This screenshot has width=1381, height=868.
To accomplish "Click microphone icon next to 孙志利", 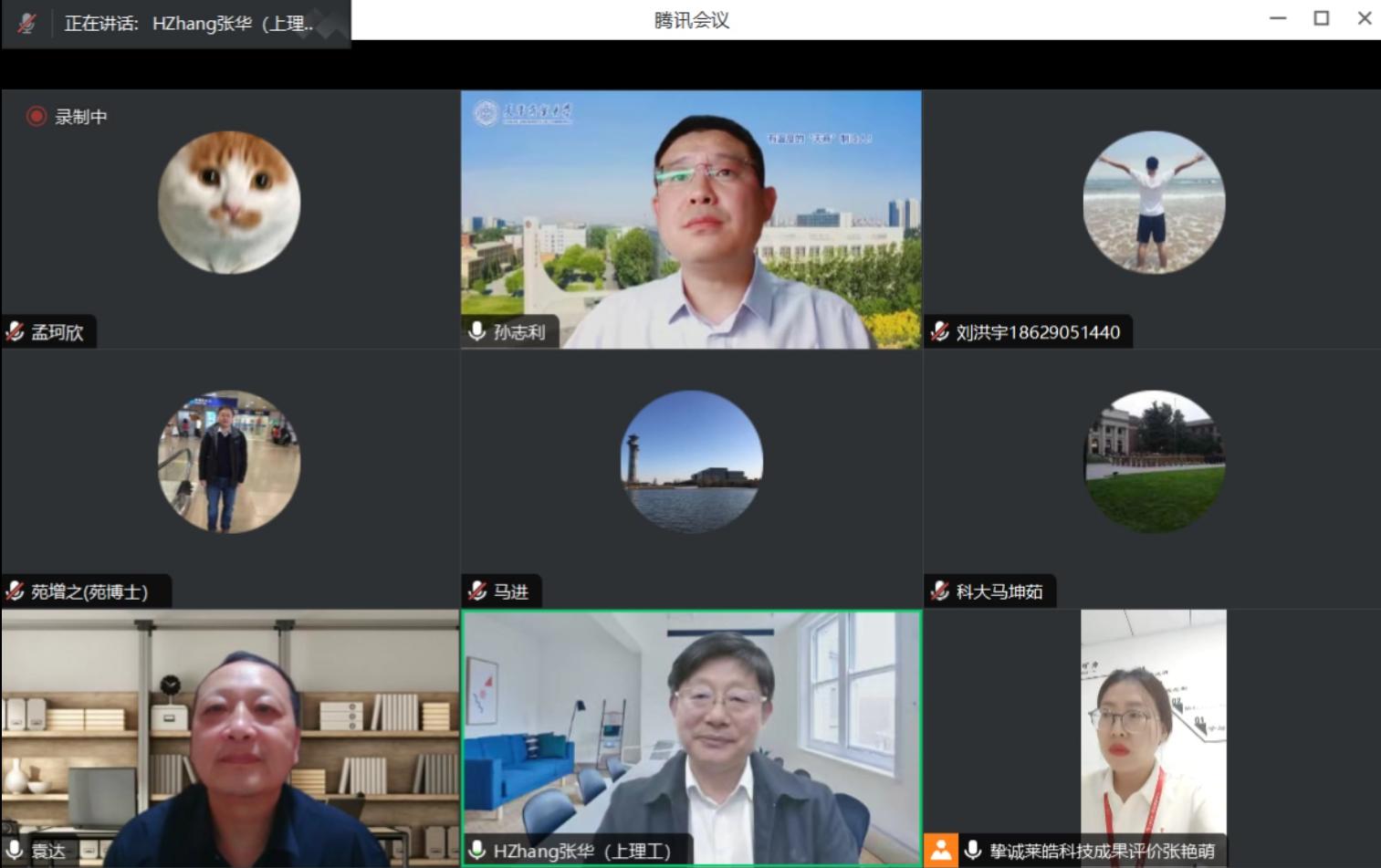I will coord(476,332).
